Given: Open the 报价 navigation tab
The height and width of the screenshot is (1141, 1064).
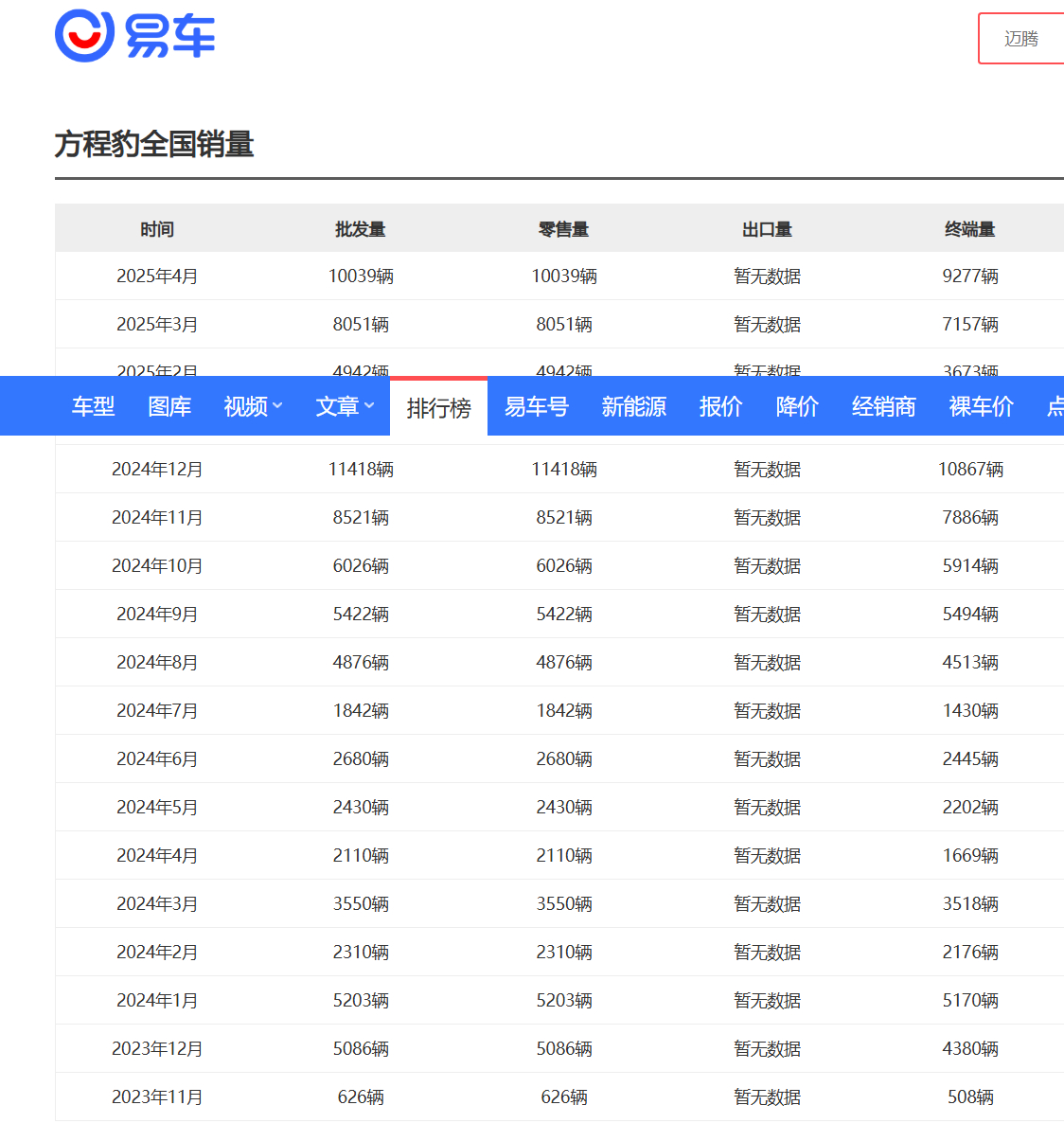Looking at the screenshot, I should click(x=720, y=406).
